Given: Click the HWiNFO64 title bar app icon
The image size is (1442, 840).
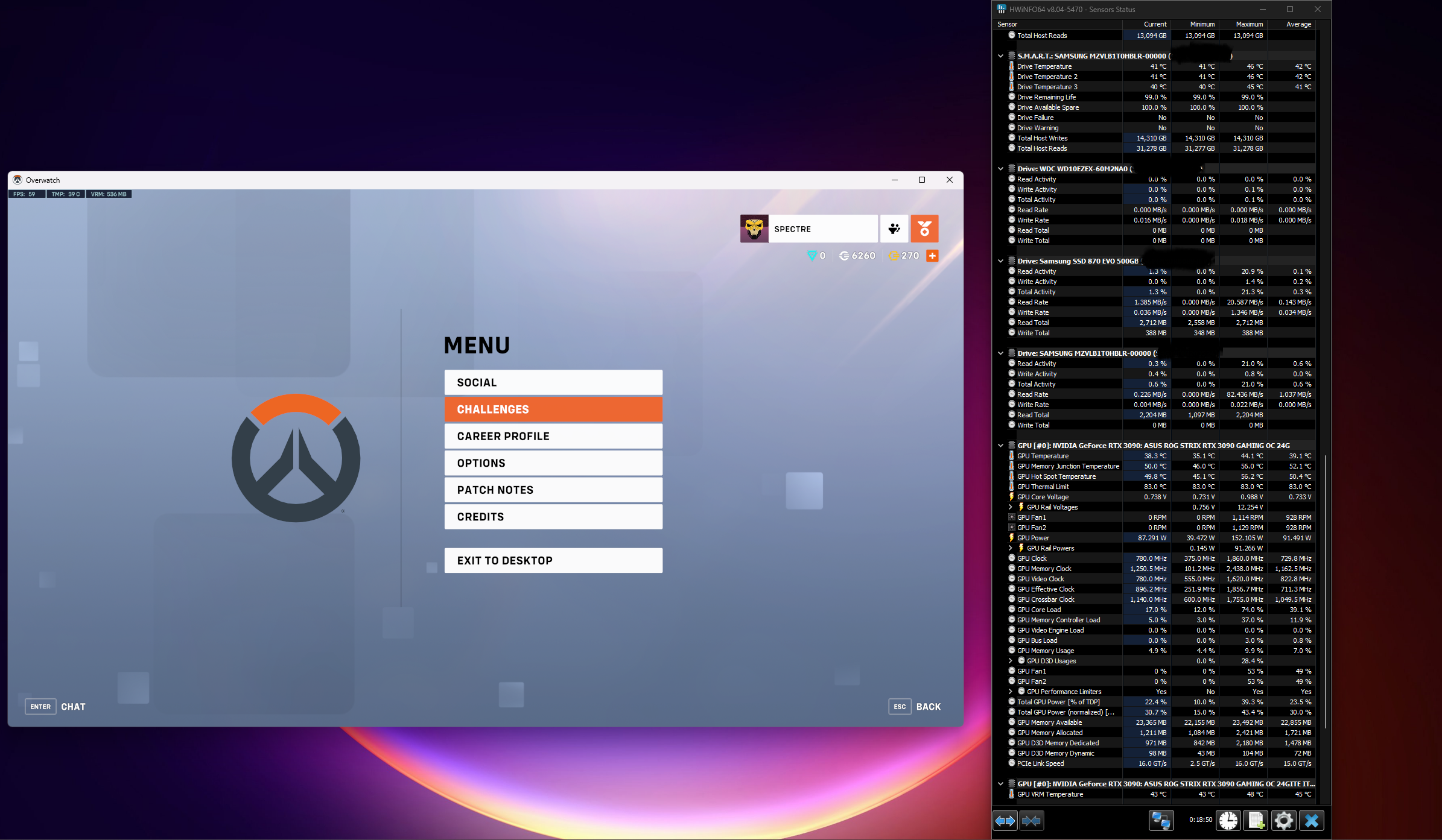Looking at the screenshot, I should 1002,9.
